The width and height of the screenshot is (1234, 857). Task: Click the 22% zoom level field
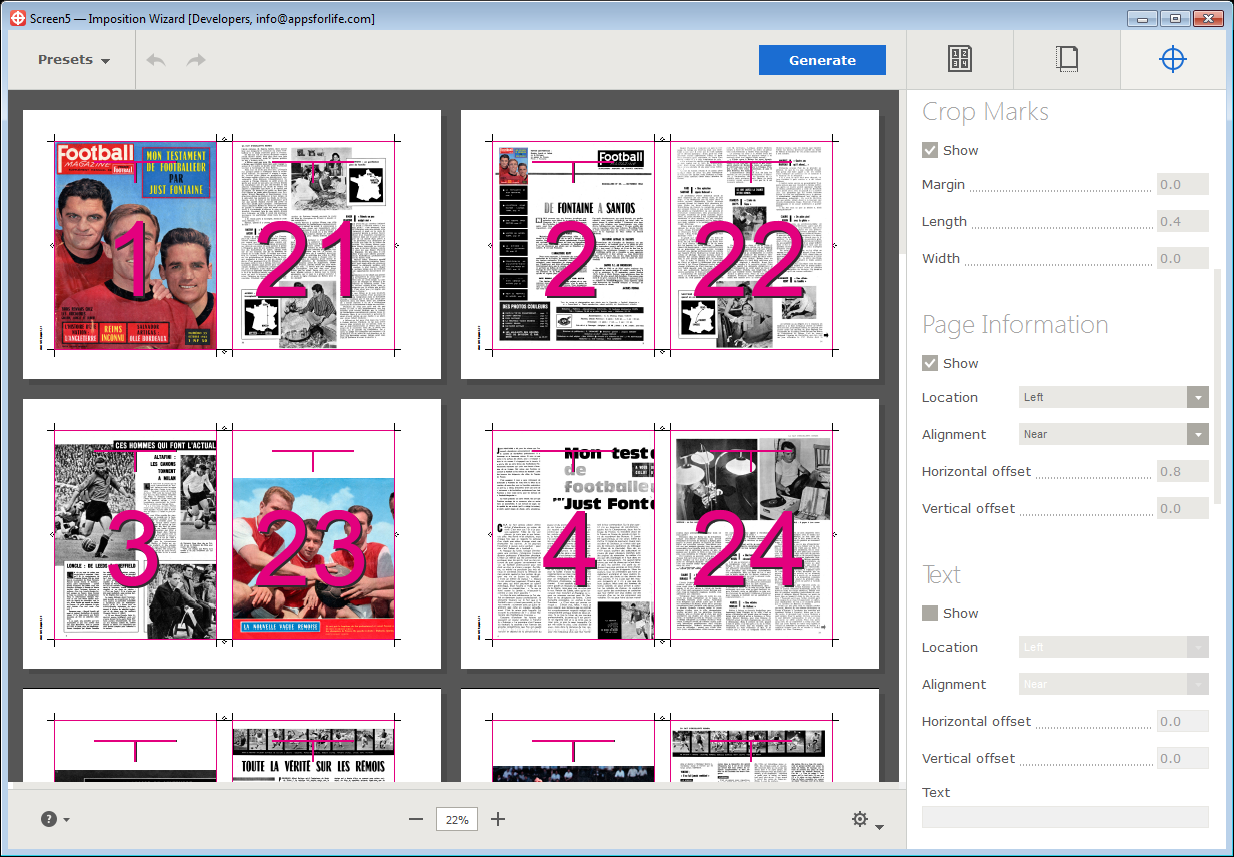(457, 819)
